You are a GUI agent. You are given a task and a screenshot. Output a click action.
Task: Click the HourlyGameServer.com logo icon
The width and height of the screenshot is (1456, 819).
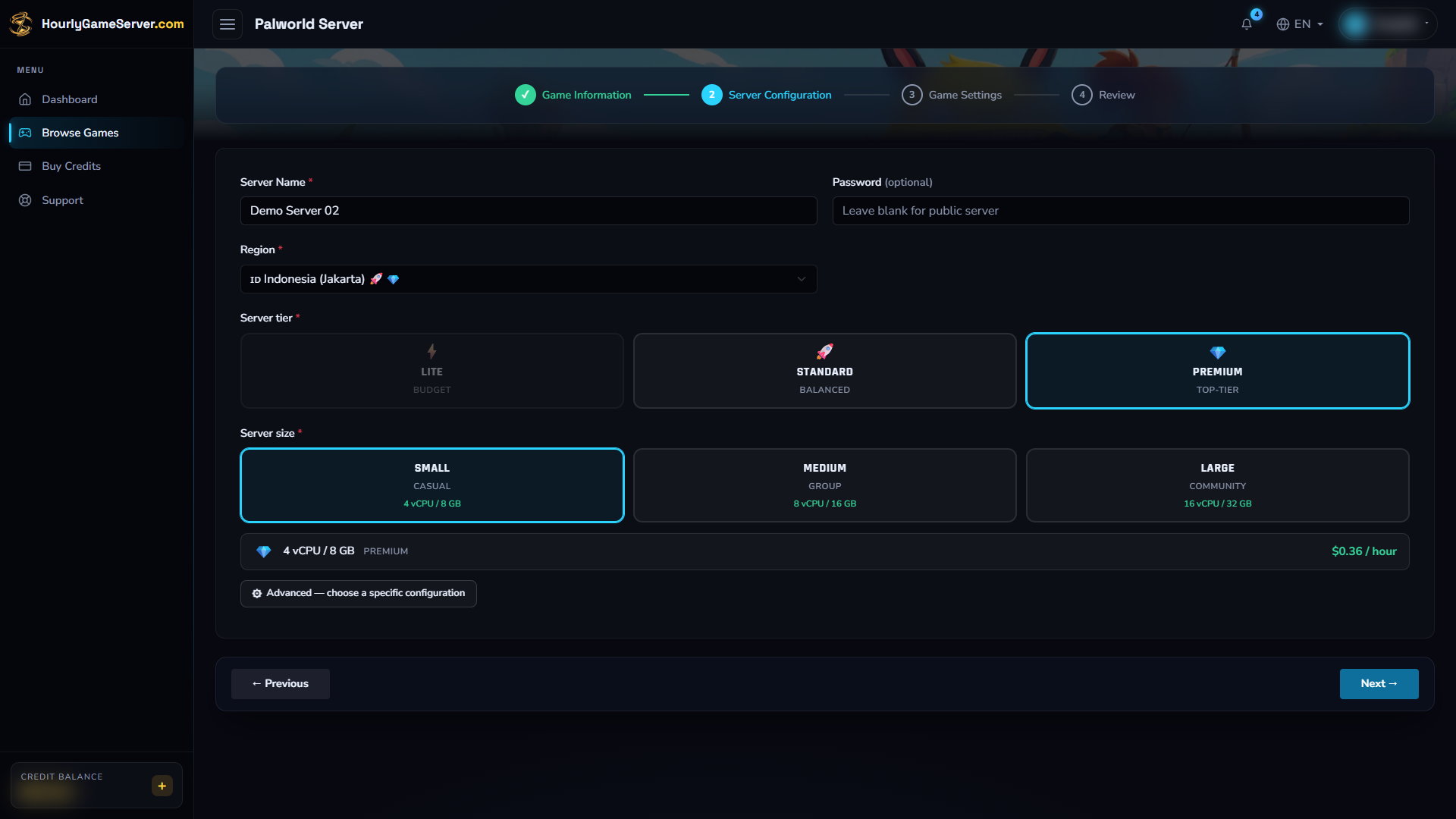pos(20,24)
